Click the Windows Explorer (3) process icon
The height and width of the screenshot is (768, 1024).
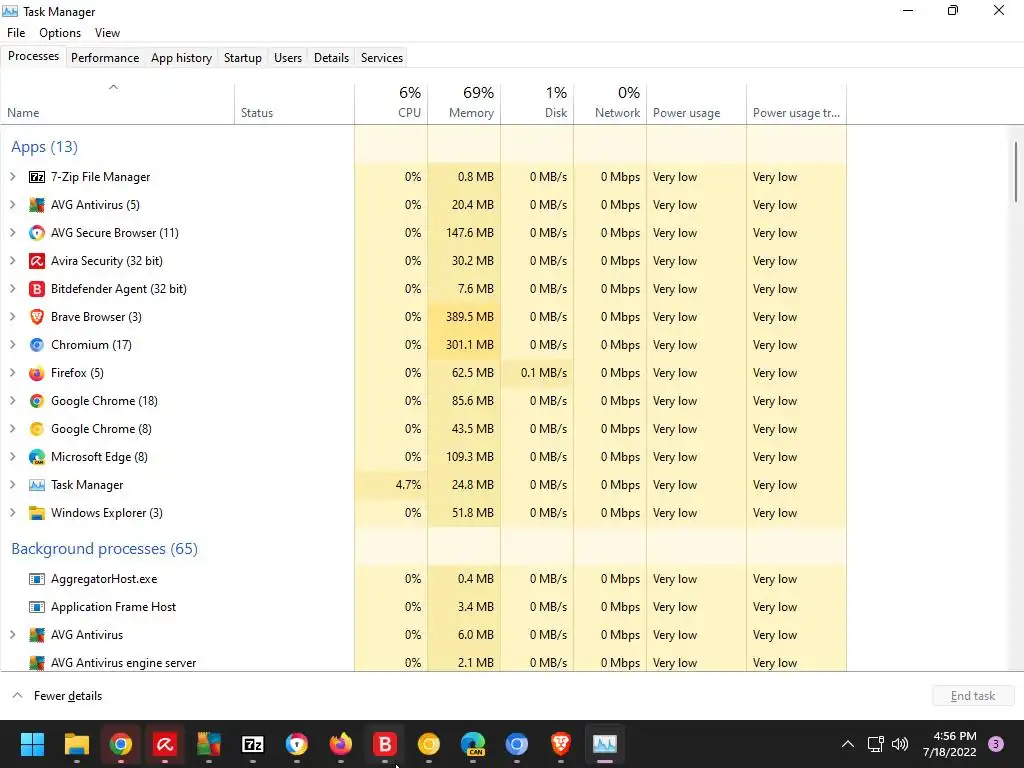37,513
